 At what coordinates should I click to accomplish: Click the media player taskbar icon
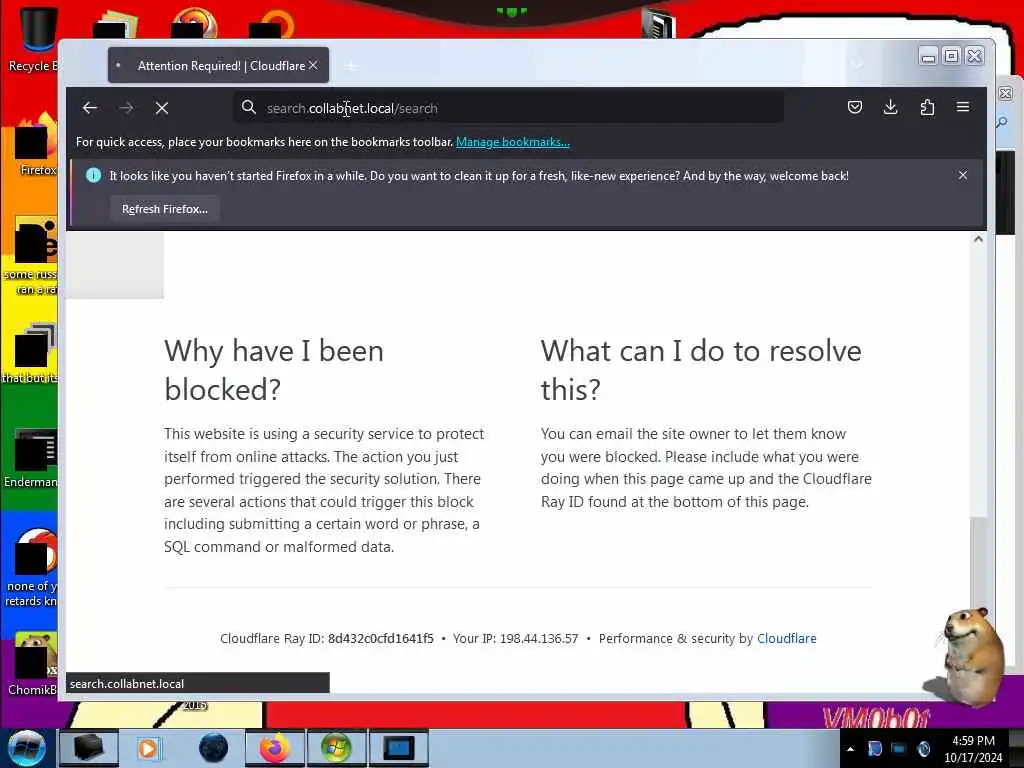148,748
